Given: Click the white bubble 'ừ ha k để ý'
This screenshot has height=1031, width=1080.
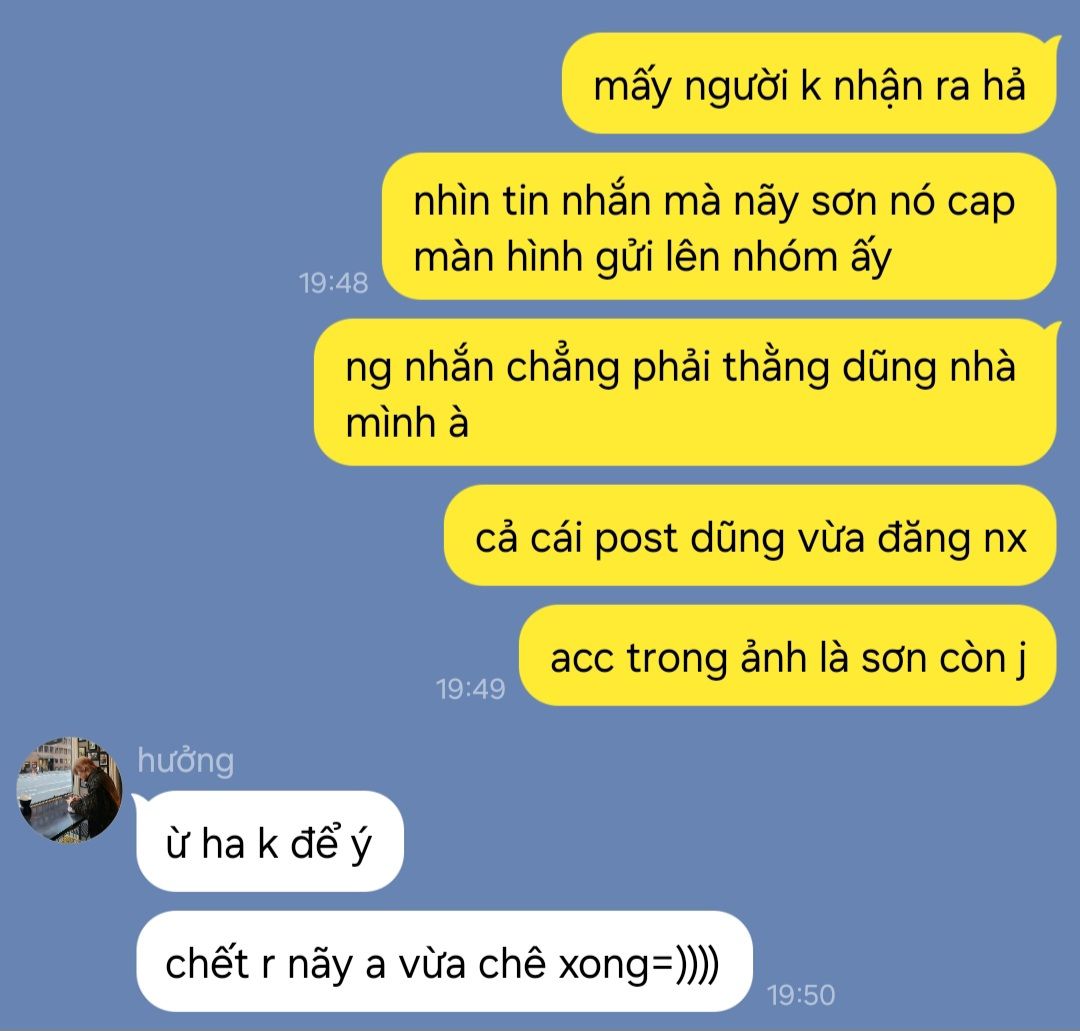Looking at the screenshot, I should click(269, 842).
